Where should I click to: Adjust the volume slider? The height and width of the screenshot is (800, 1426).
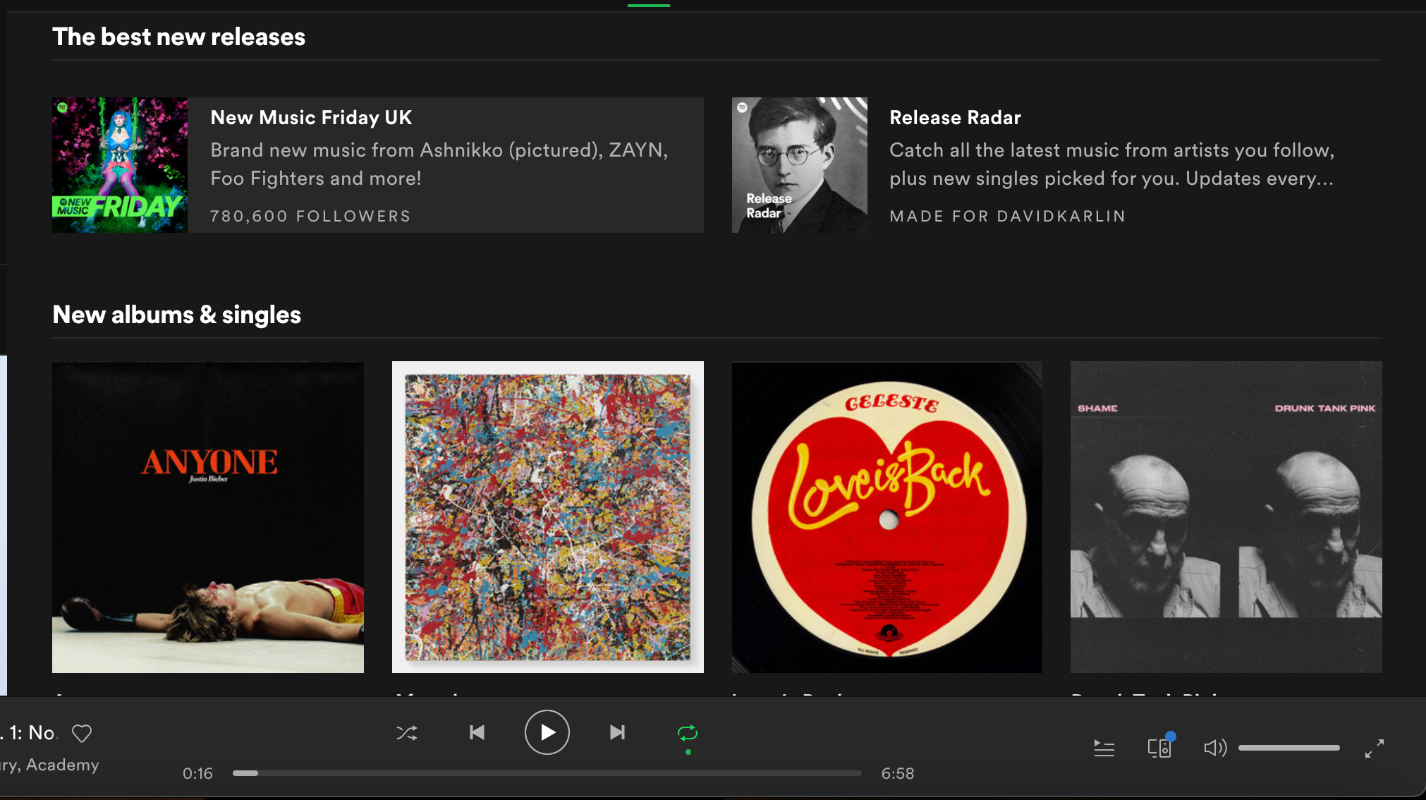click(1289, 748)
